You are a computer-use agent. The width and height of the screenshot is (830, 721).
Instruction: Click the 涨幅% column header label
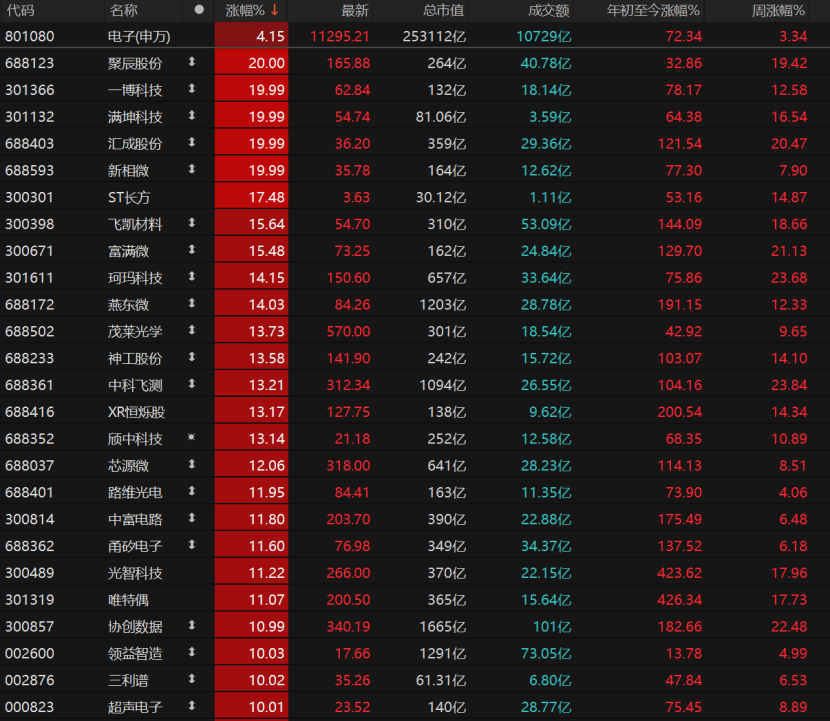245,10
